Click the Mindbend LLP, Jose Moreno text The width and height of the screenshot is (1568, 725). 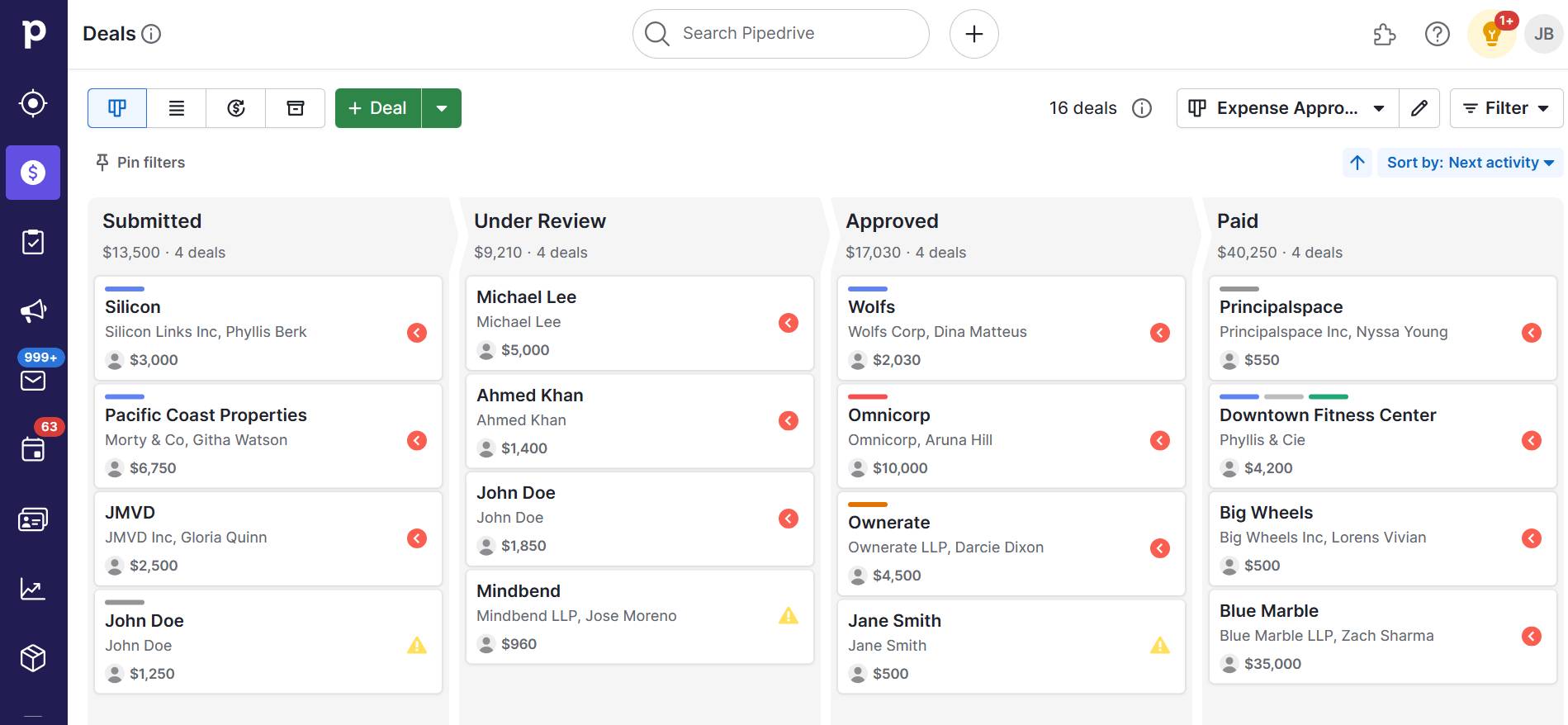coord(576,616)
